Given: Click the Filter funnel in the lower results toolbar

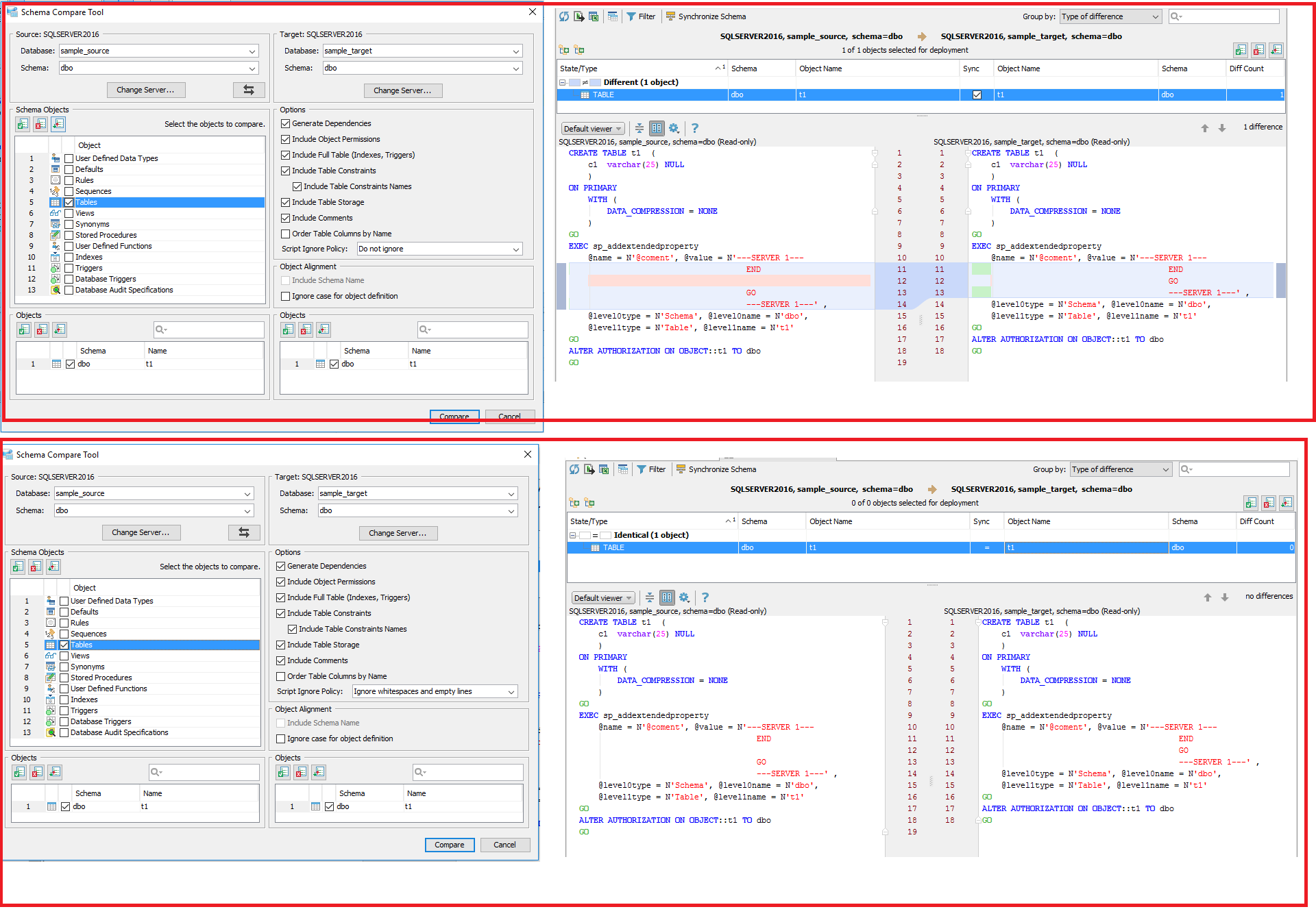Looking at the screenshot, I should [642, 469].
